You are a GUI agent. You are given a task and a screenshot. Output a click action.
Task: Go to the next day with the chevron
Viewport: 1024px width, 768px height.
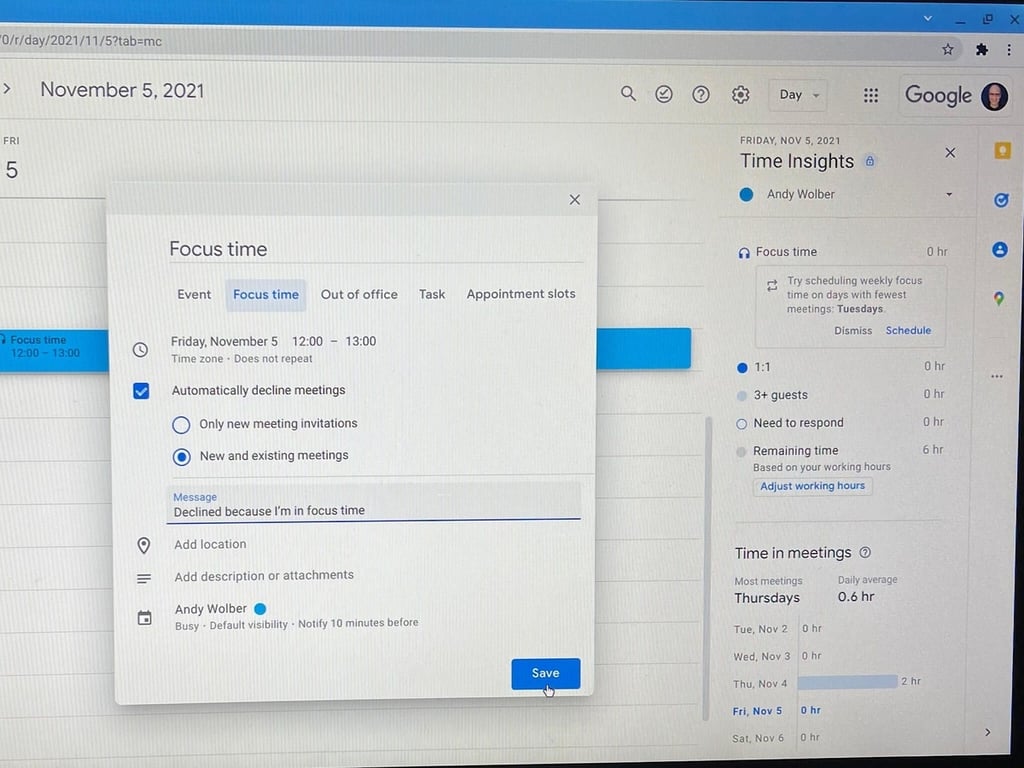point(7,88)
